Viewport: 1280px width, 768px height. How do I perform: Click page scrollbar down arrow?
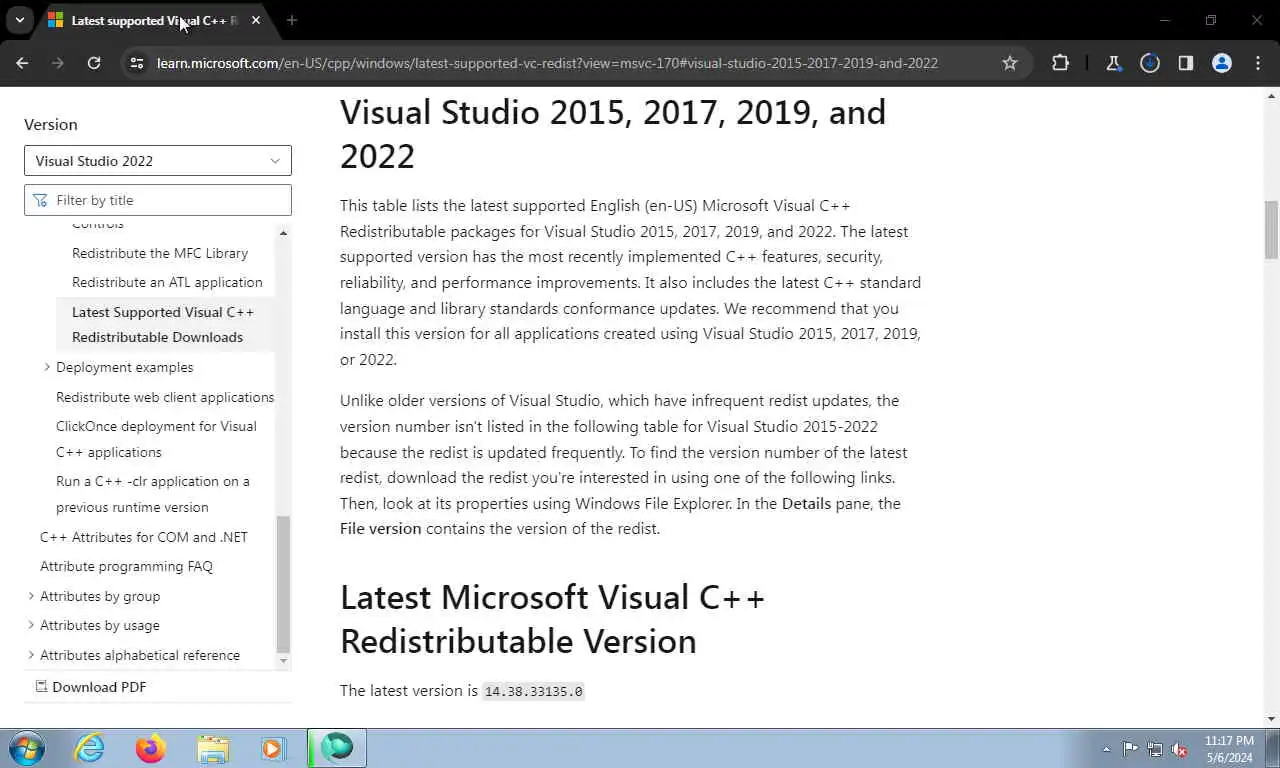(x=1271, y=718)
